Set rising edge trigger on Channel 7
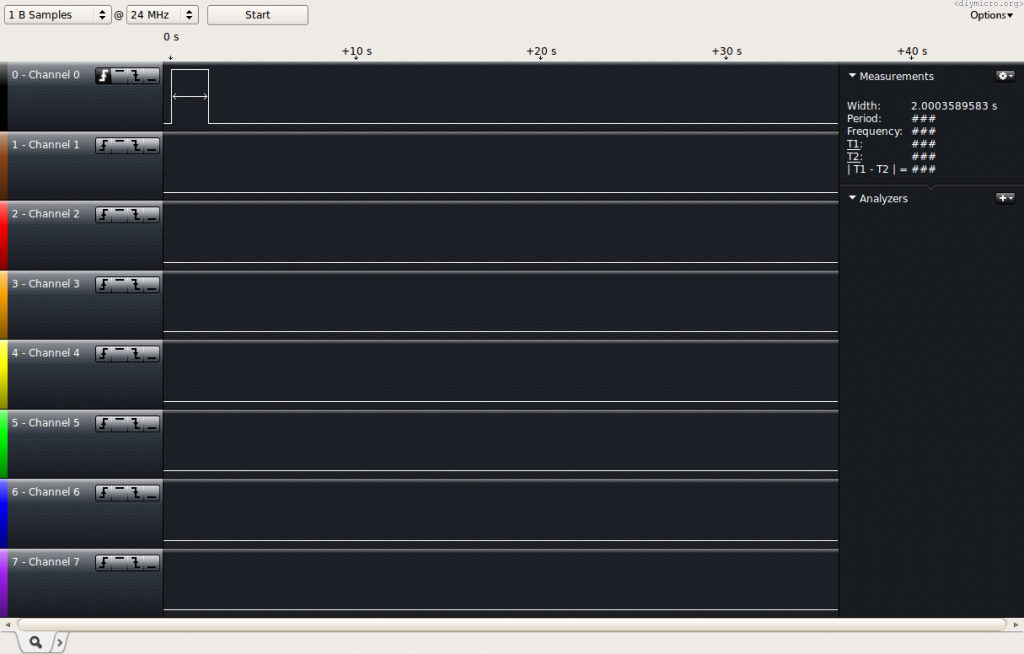1024x654 pixels. click(104, 563)
